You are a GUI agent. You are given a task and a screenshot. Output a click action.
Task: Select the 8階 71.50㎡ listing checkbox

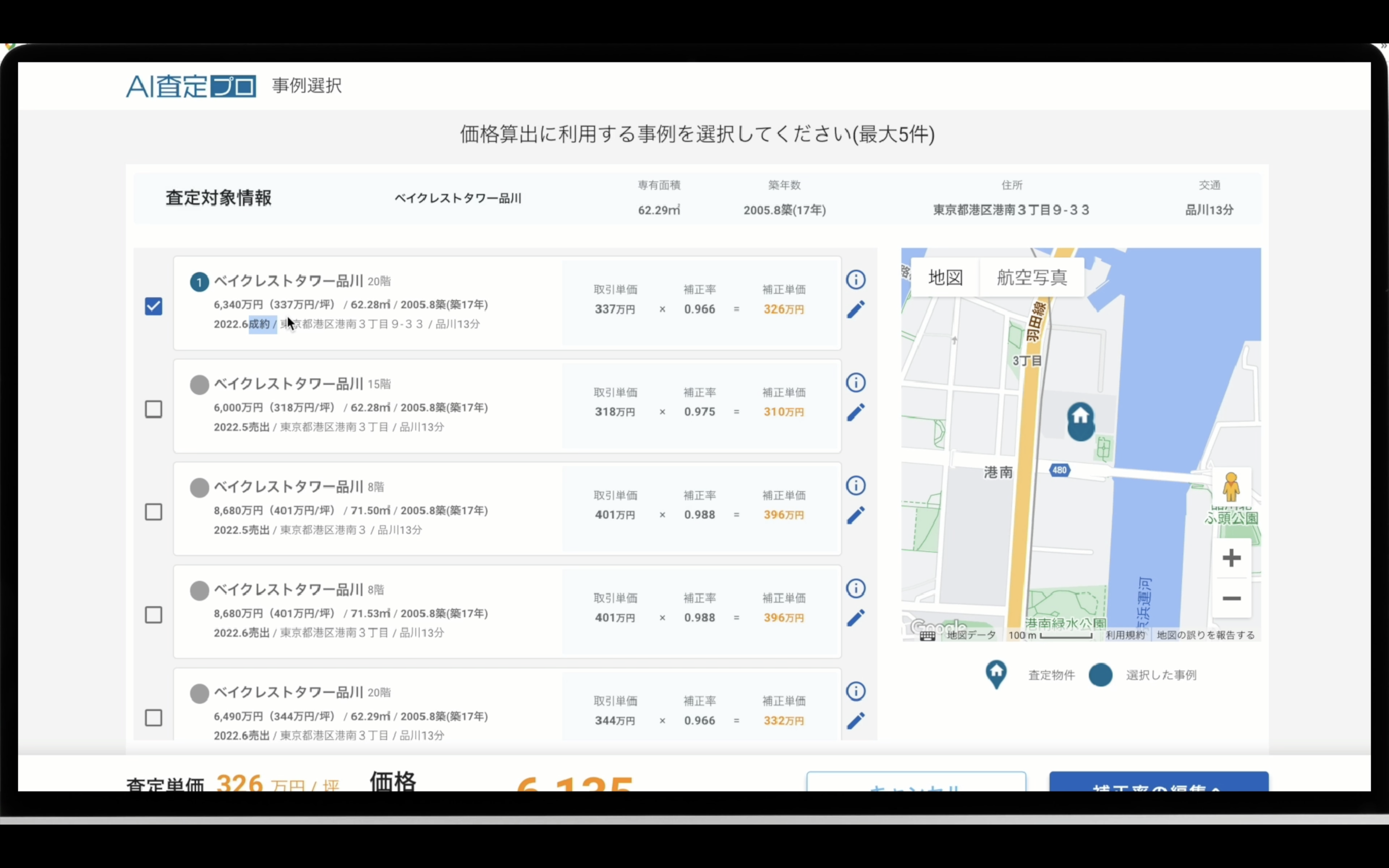coord(153,512)
